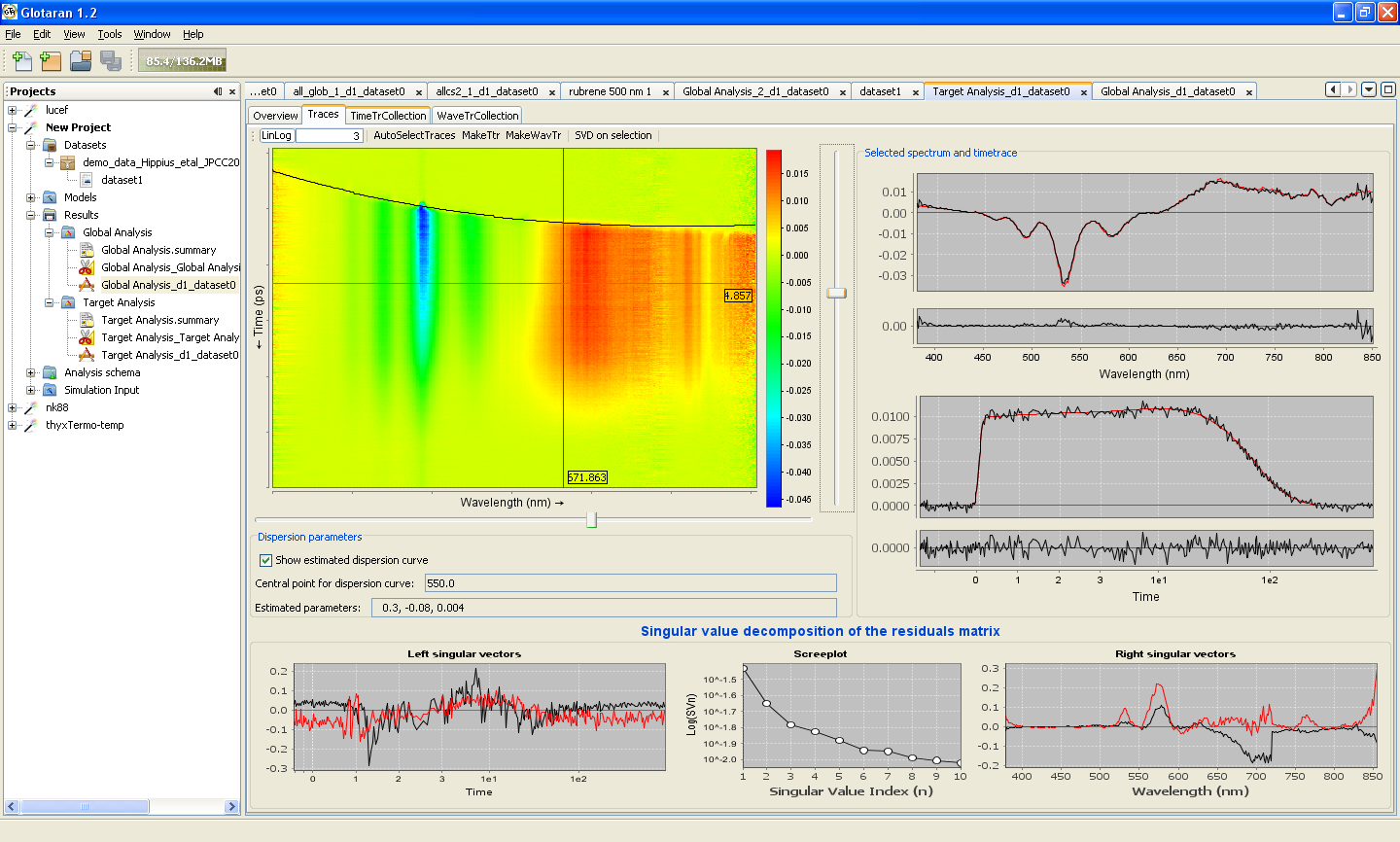This screenshot has width=1400, height=842.
Task: Expand the lucef project node
Action: tap(13, 110)
